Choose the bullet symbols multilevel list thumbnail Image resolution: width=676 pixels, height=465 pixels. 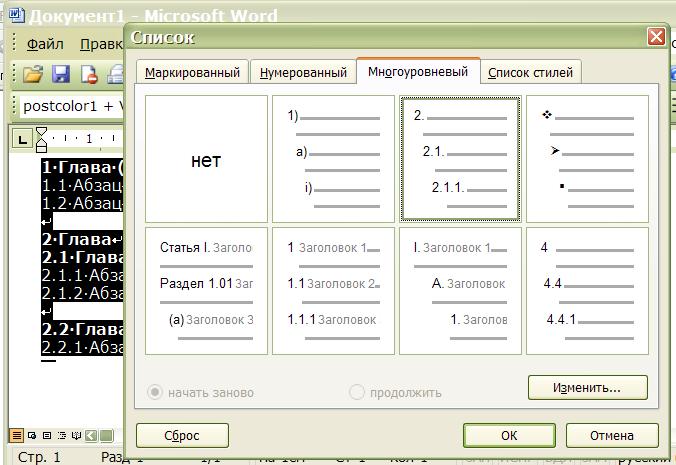[x=587, y=159]
